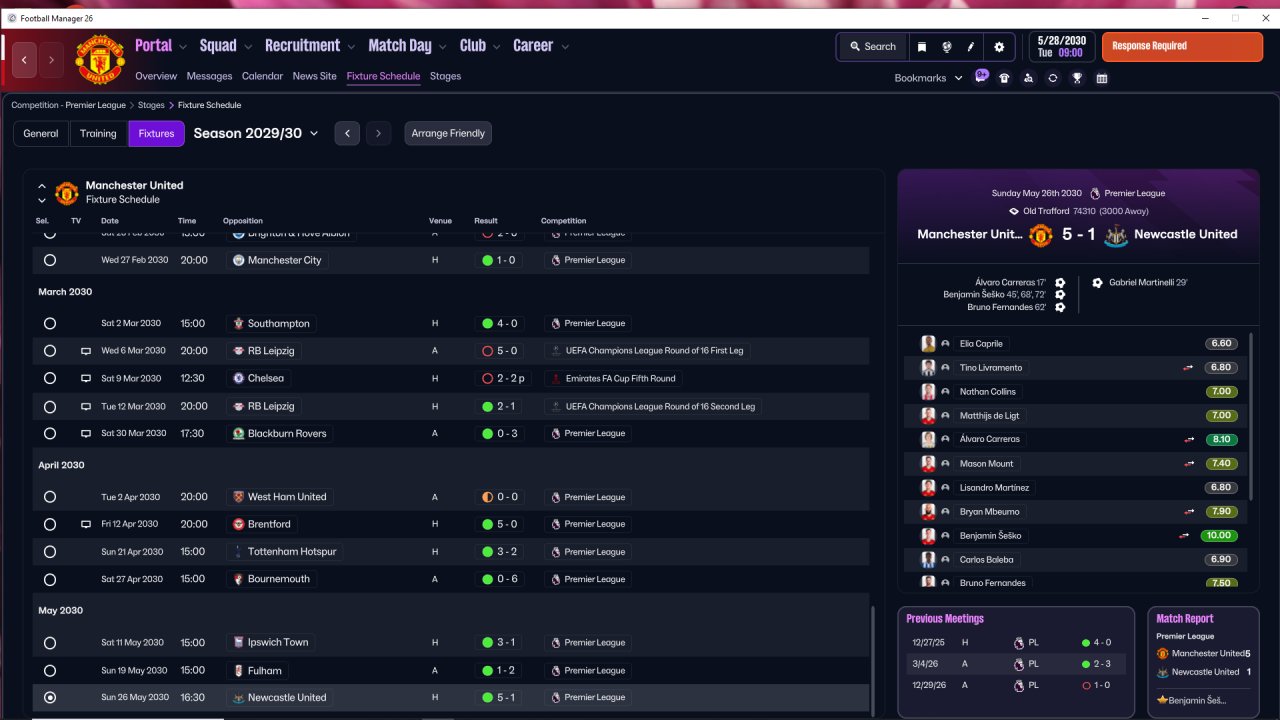
Task: Open the trophy bookmark icon
Action: pos(1077,78)
